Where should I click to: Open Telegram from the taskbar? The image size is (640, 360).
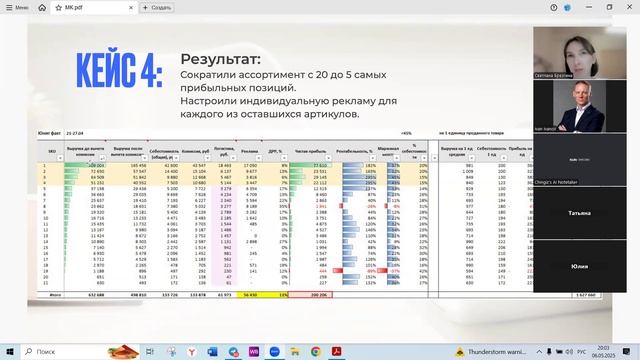(x=233, y=351)
